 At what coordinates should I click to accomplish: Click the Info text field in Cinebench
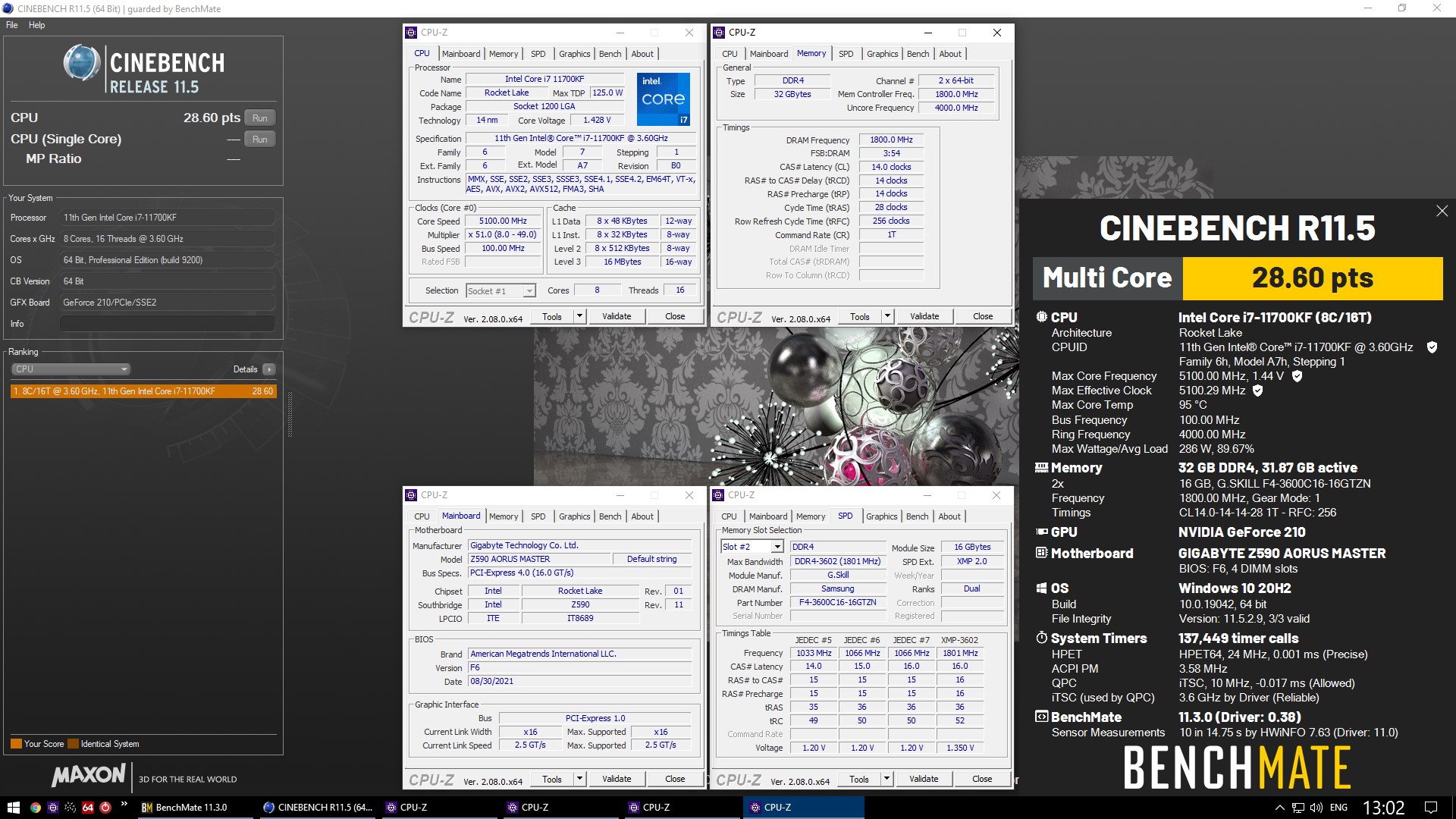coord(167,324)
